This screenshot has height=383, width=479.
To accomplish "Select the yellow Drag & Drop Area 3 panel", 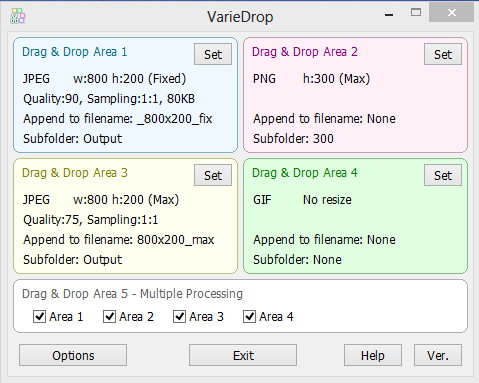I will click(125, 216).
